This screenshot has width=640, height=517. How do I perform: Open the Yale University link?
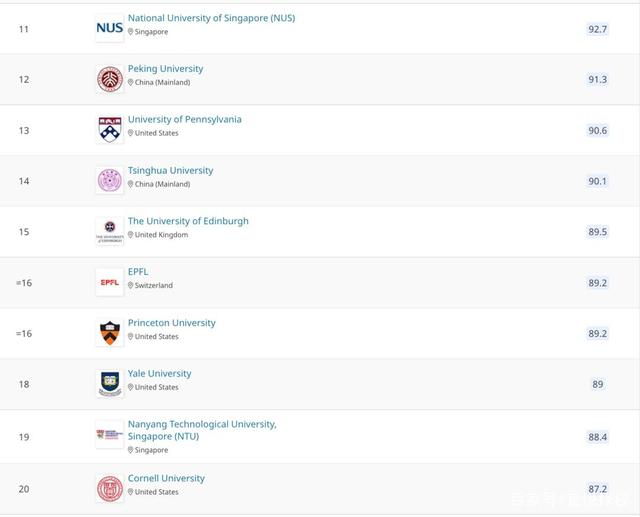159,373
